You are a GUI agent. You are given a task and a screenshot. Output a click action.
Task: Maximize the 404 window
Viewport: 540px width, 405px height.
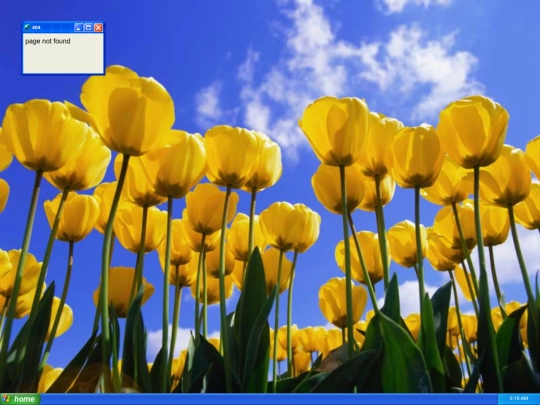tap(89, 28)
